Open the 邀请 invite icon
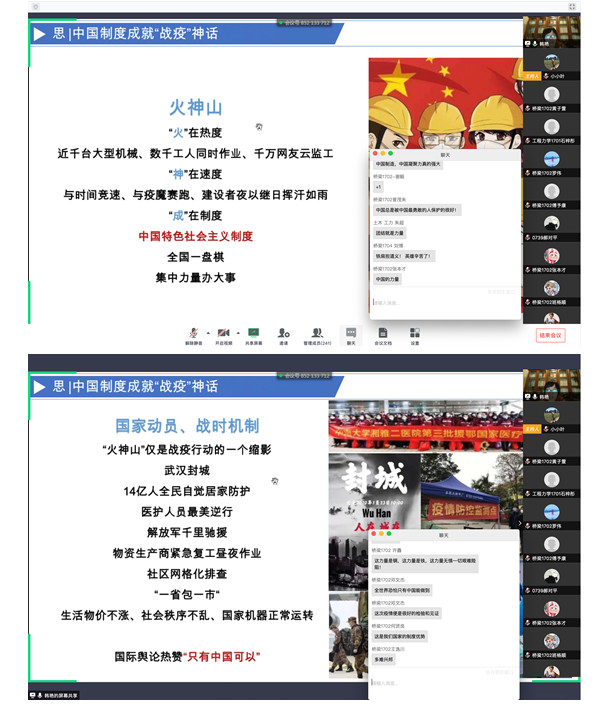 [x=284, y=332]
